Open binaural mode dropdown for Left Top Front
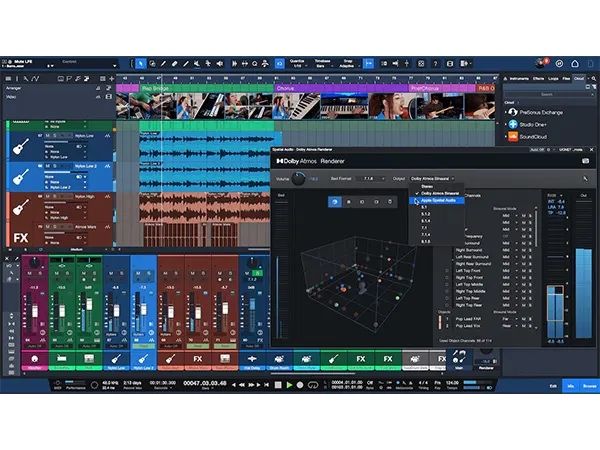This screenshot has width=600, height=450. (509, 271)
